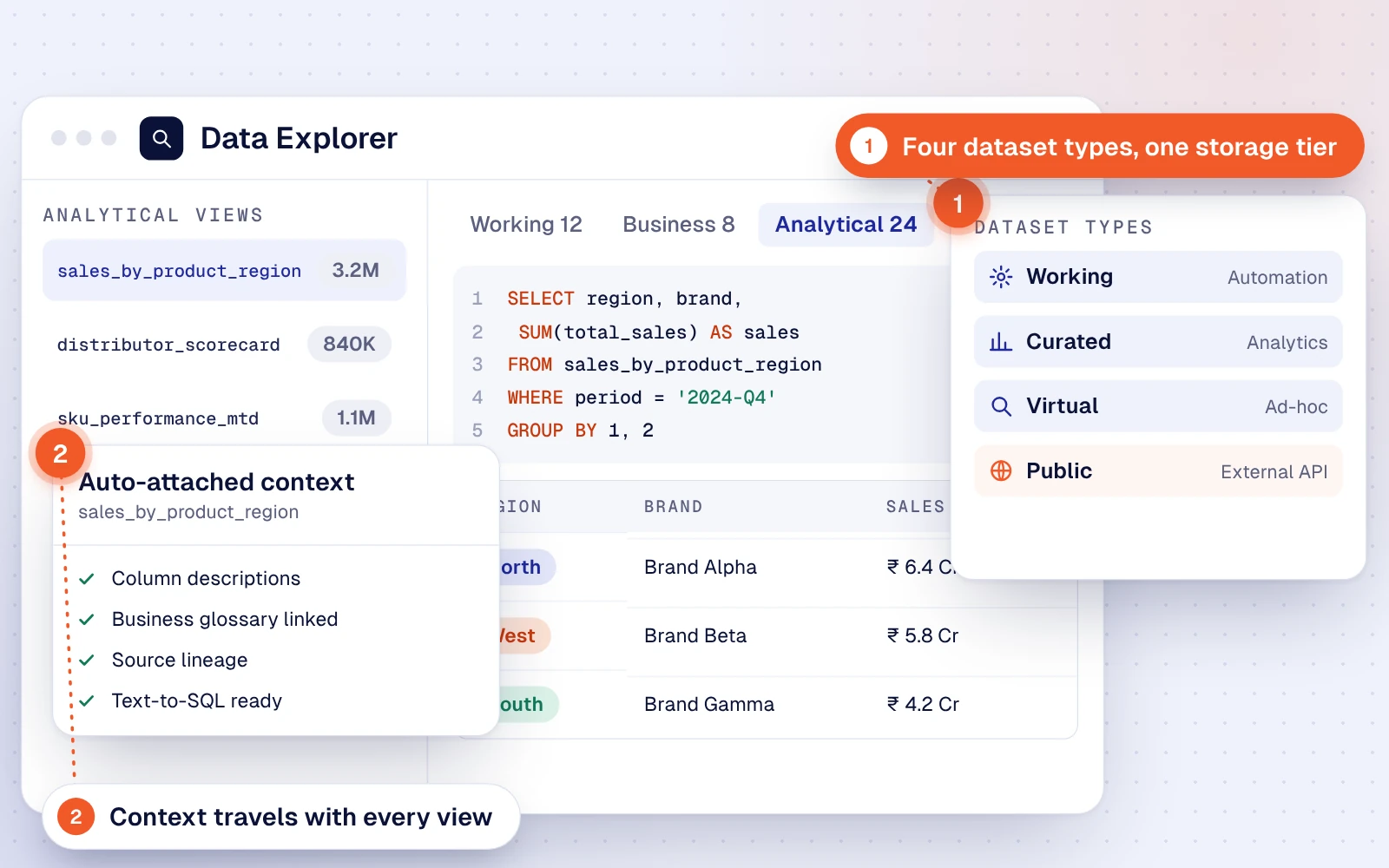Click the 3.2M row count badge

(356, 271)
